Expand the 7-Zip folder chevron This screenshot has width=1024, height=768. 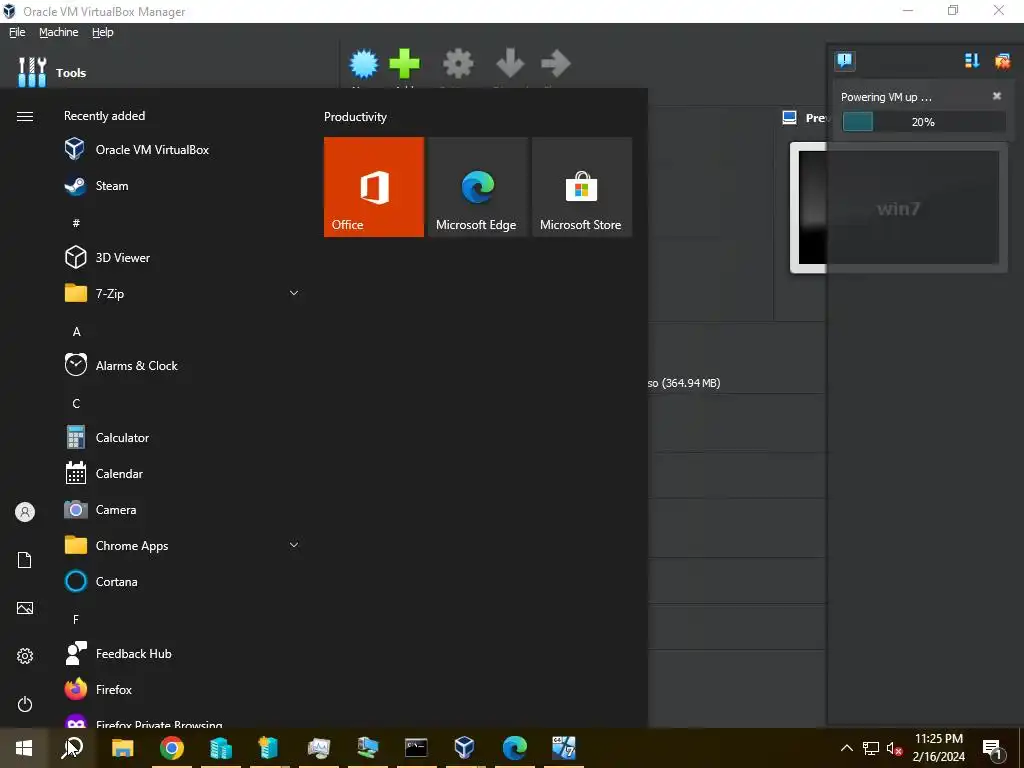pyautogui.click(x=294, y=293)
